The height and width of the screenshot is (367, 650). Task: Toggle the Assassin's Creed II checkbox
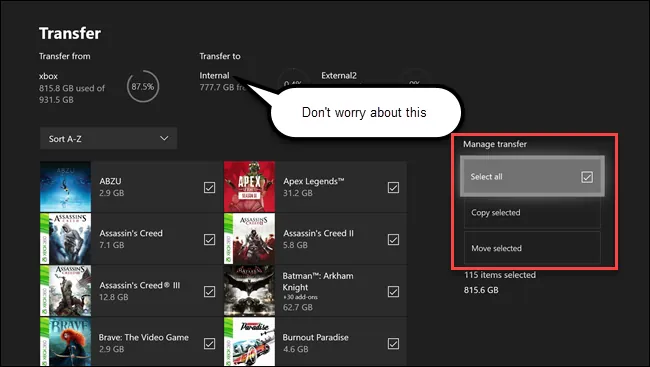[393, 239]
